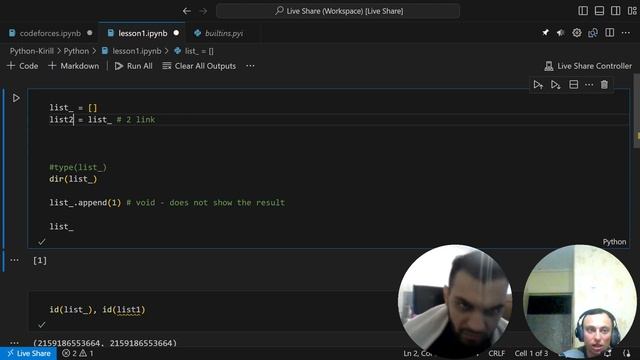The height and width of the screenshot is (360, 640).
Task: Add a new Code cell
Action: tap(23, 66)
